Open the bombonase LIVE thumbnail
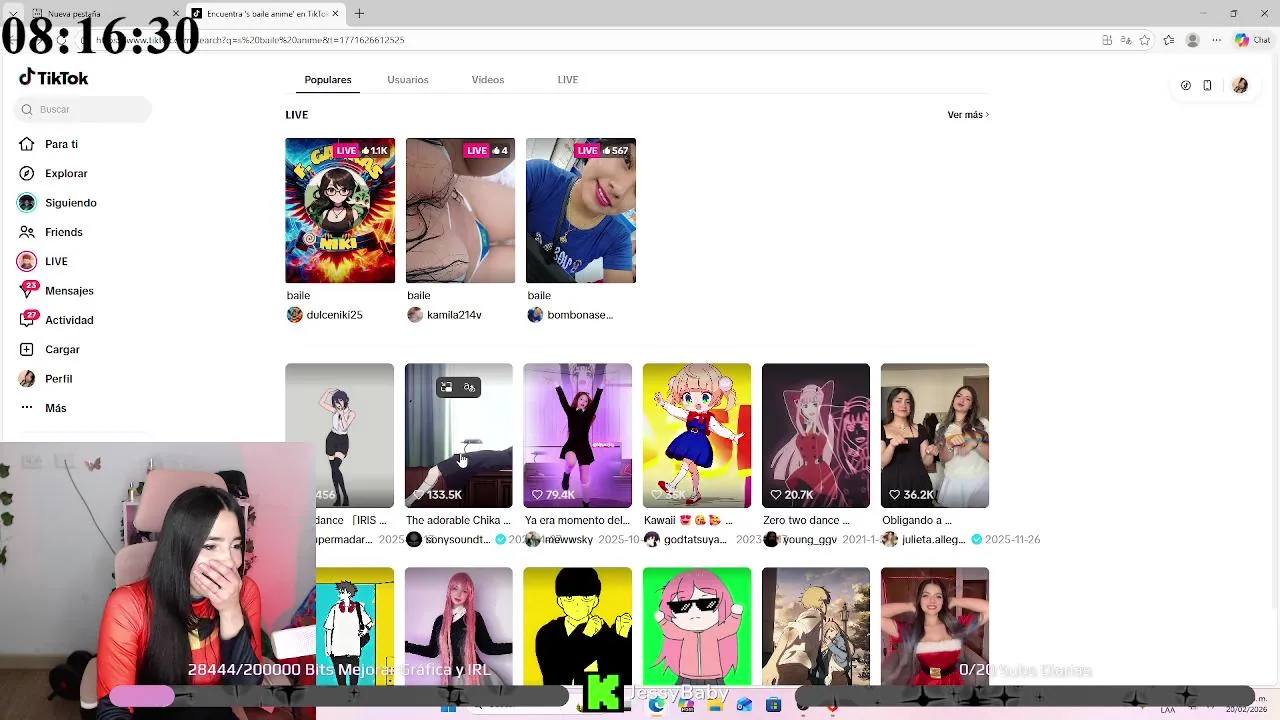The image size is (1280, 720). 581,210
